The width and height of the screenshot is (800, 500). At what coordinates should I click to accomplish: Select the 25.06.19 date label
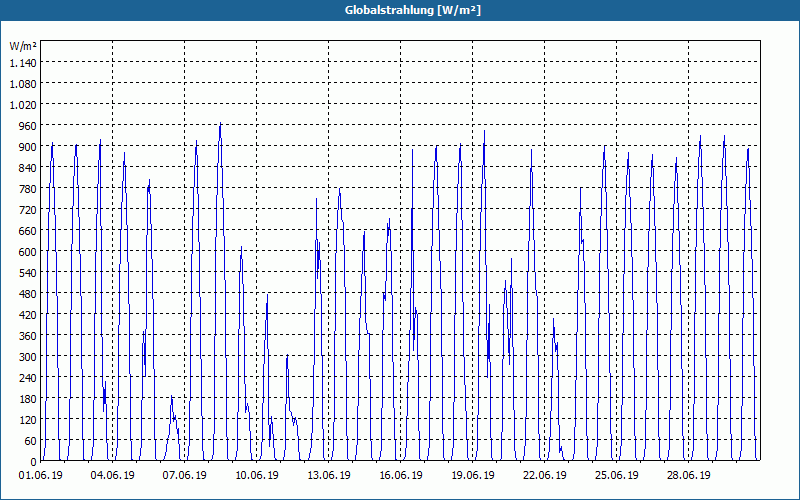pos(616,475)
